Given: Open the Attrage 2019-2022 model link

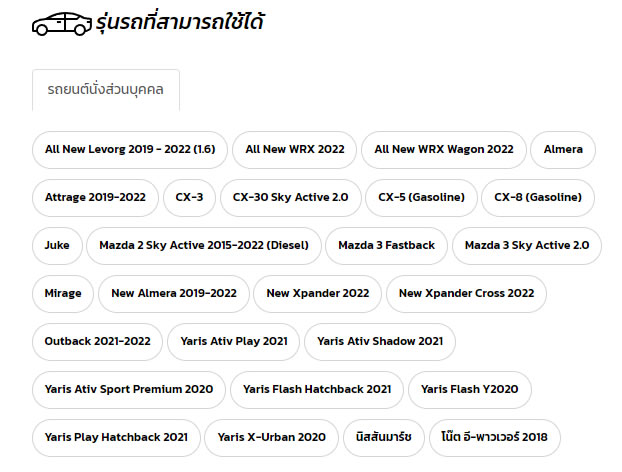Looking at the screenshot, I should [x=95, y=197].
